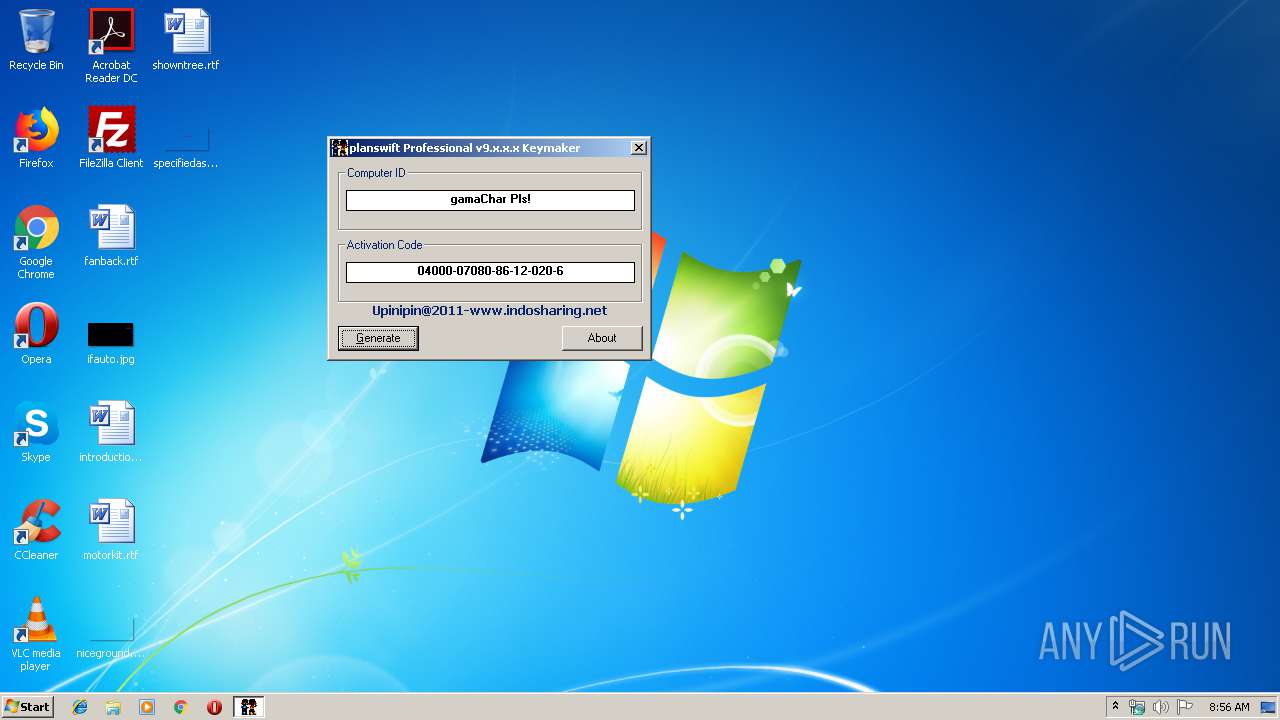The height and width of the screenshot is (720, 1280).
Task: Select the motorkit.rtf document icon
Action: pos(111,530)
